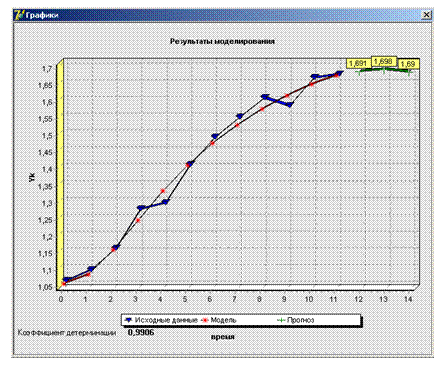Click the y-axis tick label 1,55
Image resolution: width=446 pixels, height=365 pixels.
[x=45, y=119]
